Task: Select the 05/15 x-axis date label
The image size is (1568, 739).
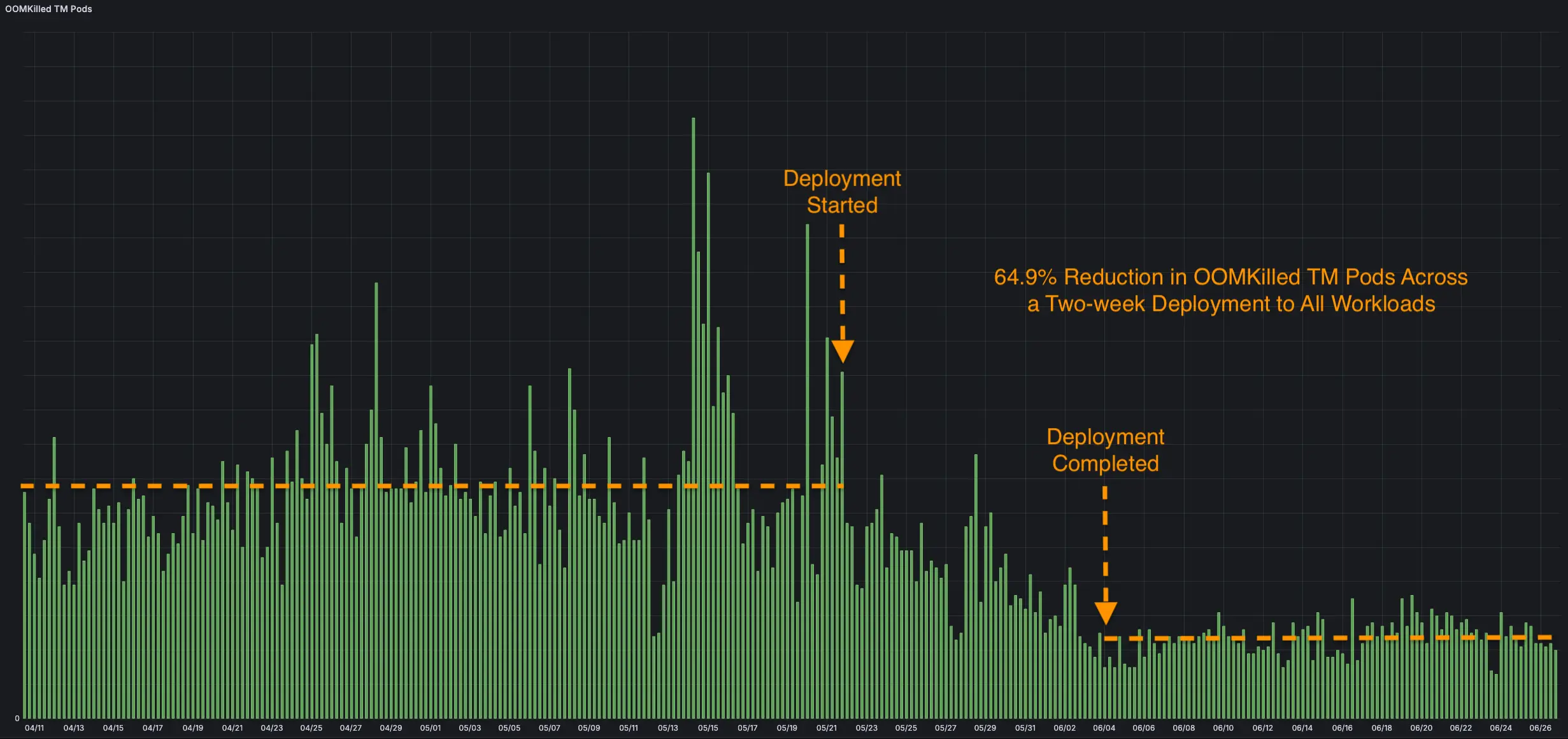Action: [708, 728]
